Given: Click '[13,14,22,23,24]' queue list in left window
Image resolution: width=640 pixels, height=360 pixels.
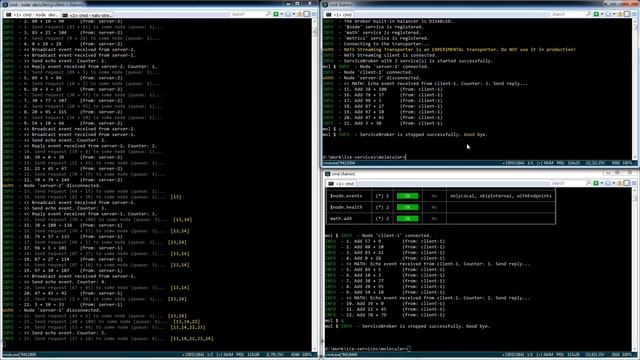Looking at the screenshot, I should (192, 338).
